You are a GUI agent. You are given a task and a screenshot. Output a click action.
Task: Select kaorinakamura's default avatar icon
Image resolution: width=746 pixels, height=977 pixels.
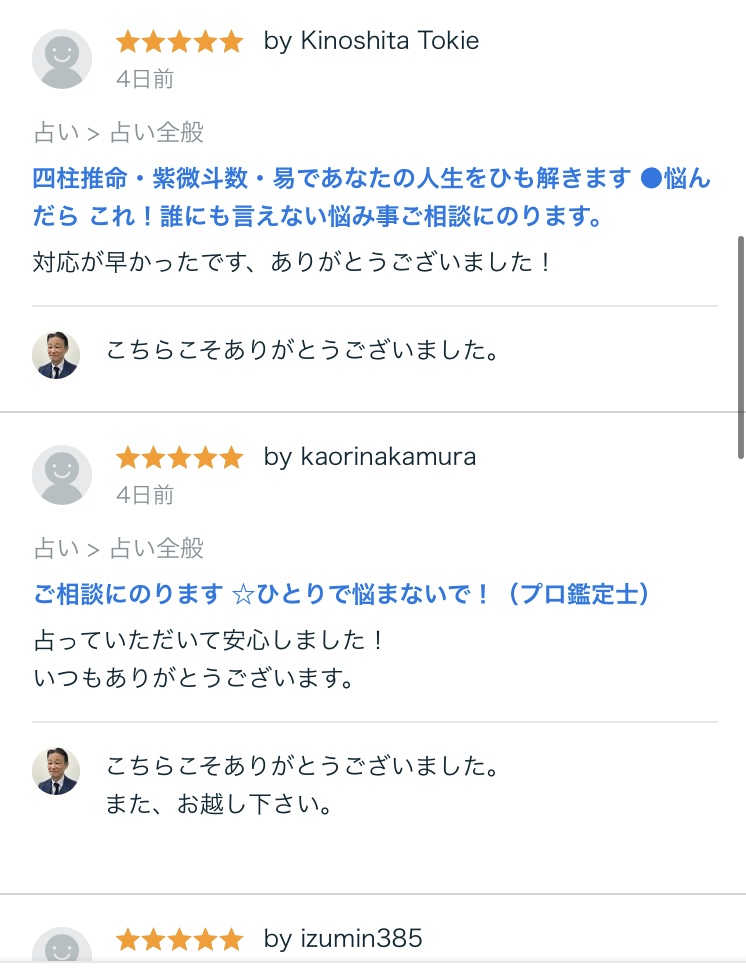coord(62,475)
